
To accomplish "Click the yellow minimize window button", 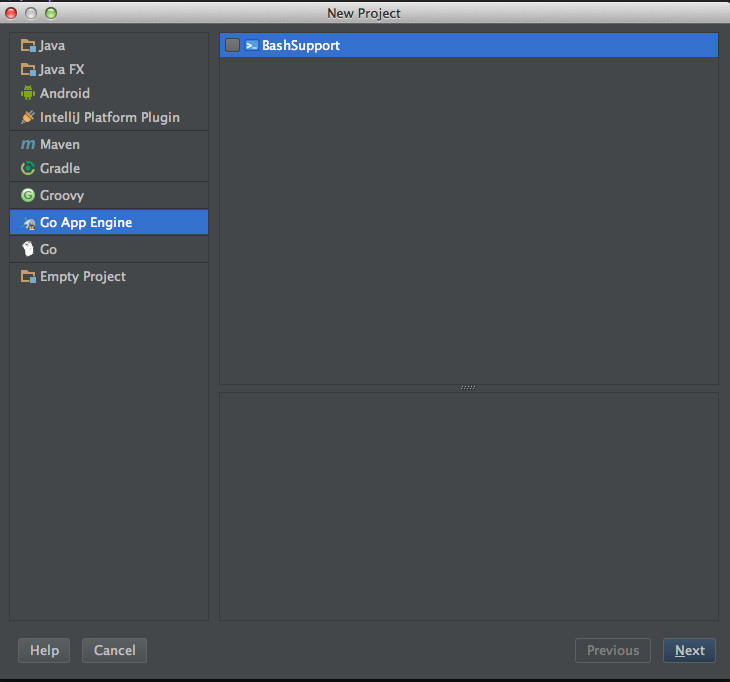I will click(x=31, y=13).
